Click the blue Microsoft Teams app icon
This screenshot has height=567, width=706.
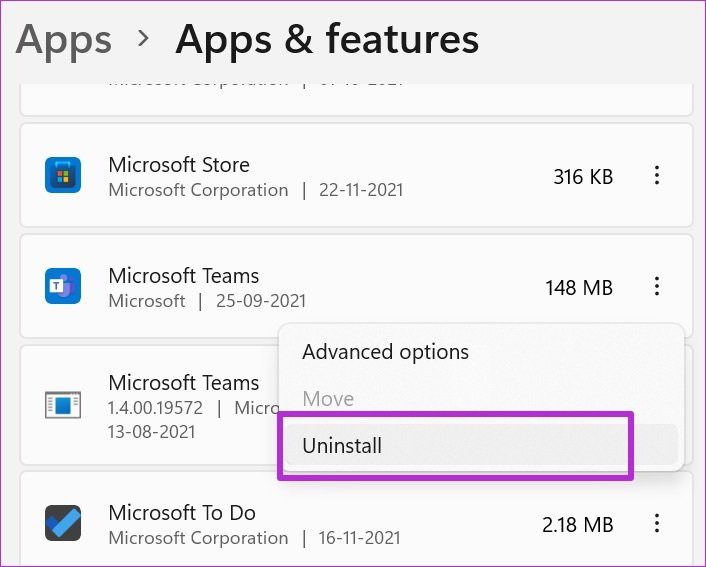(x=62, y=287)
